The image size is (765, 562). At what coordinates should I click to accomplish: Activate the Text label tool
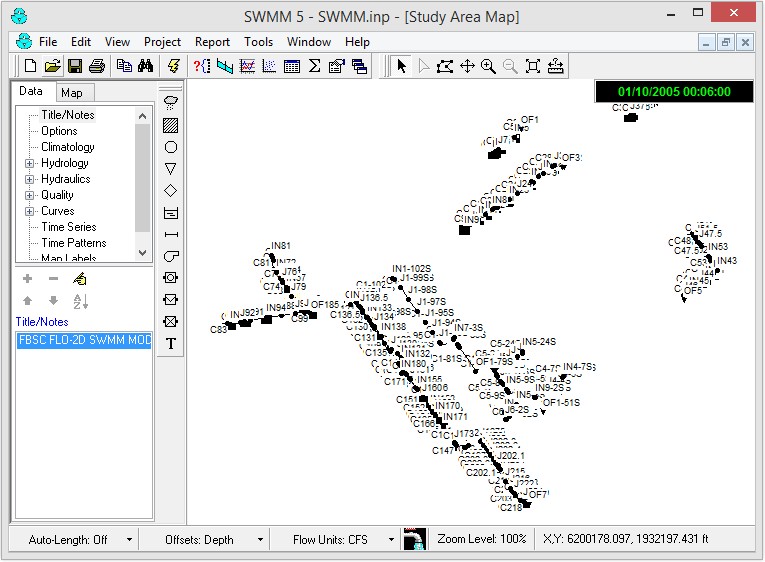171,343
